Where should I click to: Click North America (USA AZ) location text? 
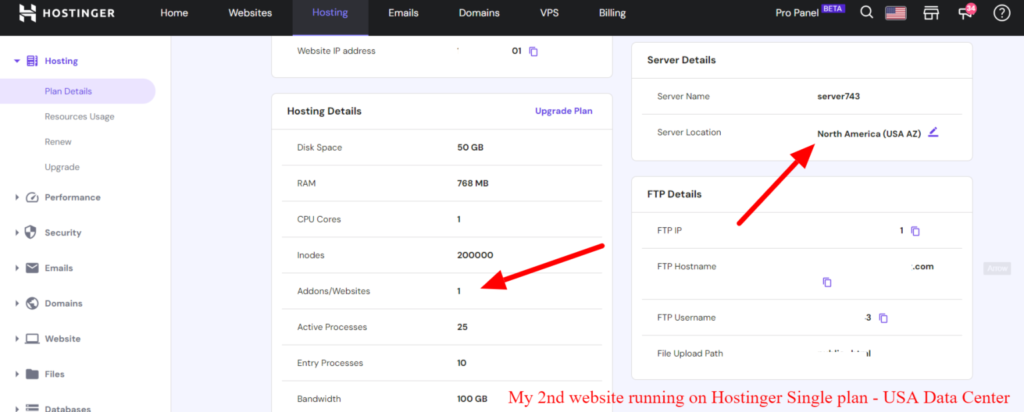[869, 134]
